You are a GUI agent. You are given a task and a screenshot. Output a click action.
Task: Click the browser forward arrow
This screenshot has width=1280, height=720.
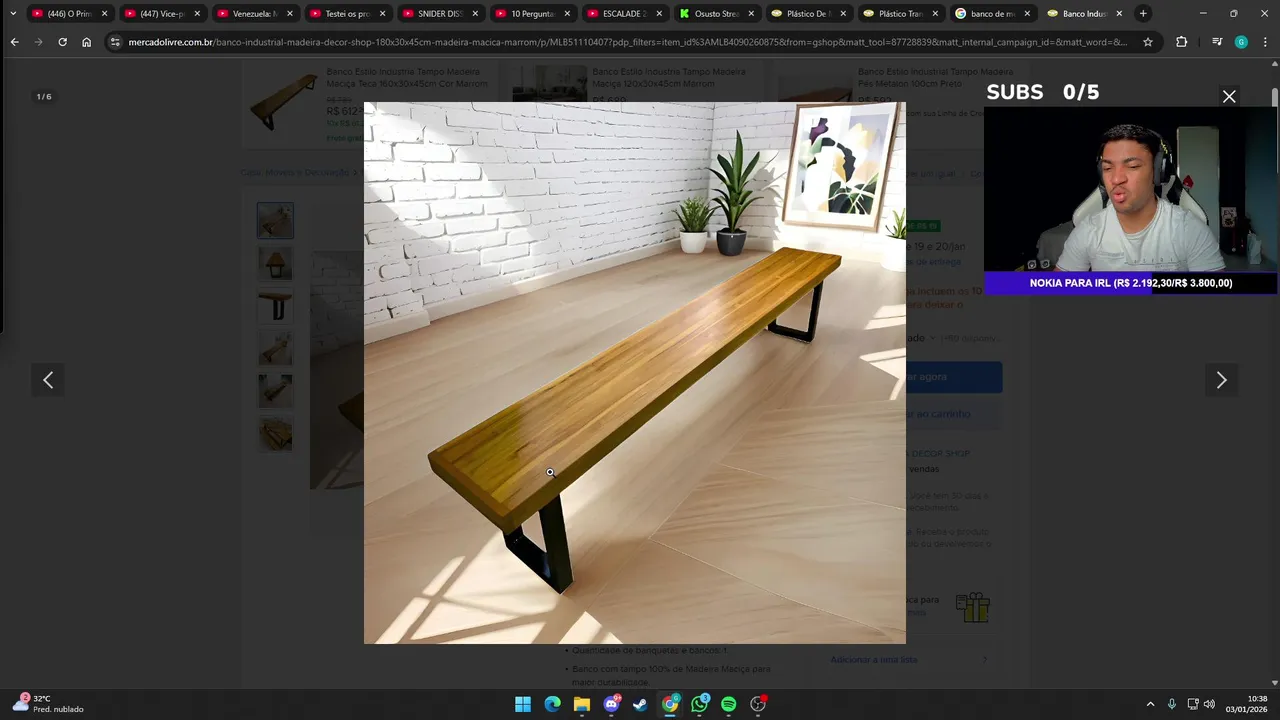click(x=38, y=42)
